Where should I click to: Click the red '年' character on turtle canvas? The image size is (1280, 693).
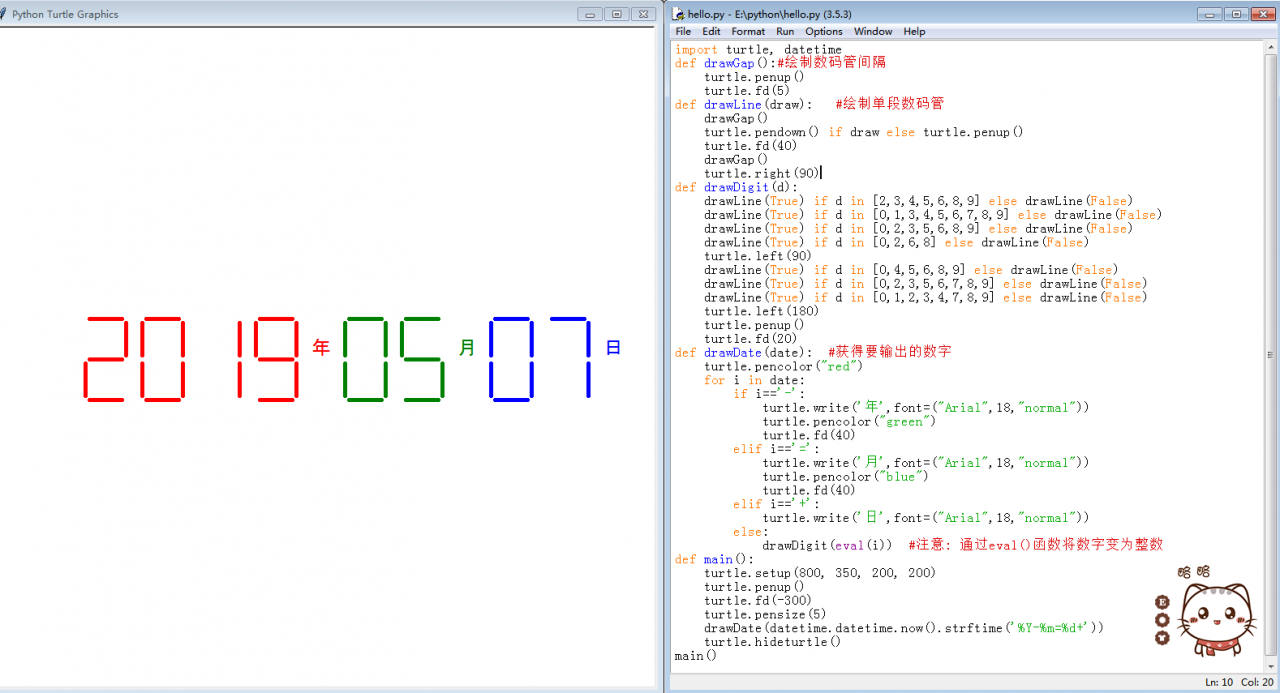coord(321,348)
